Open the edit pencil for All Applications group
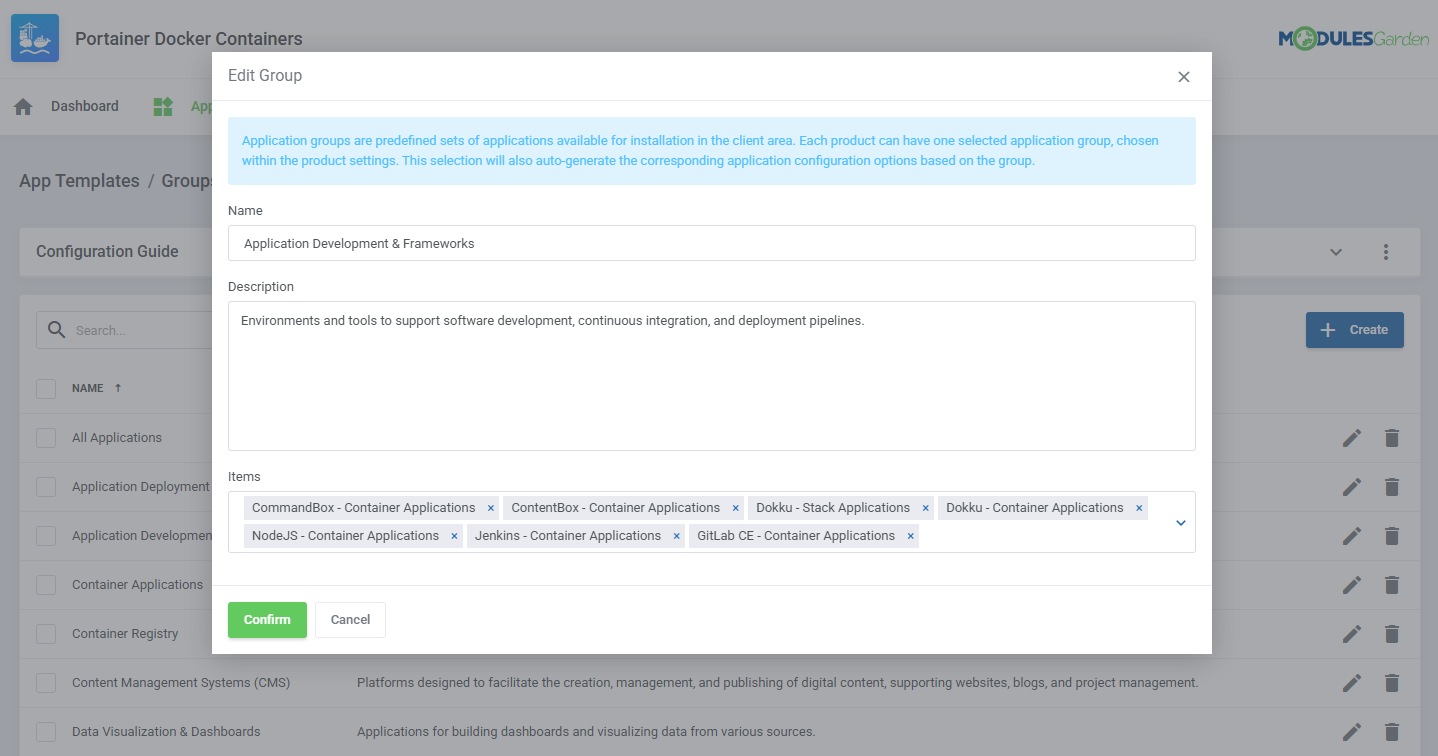Image resolution: width=1438 pixels, height=756 pixels. (1351, 438)
